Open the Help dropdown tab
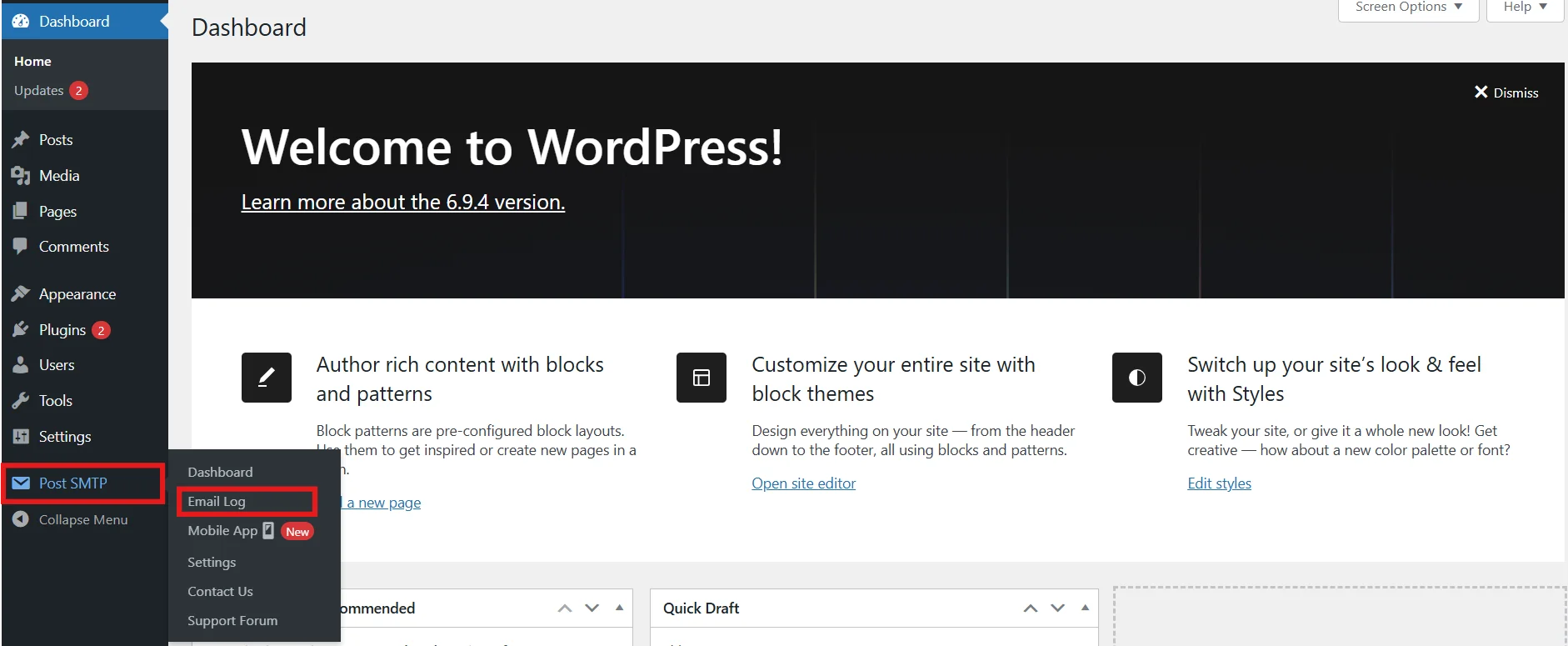This screenshot has width=1568, height=646. [1525, 8]
